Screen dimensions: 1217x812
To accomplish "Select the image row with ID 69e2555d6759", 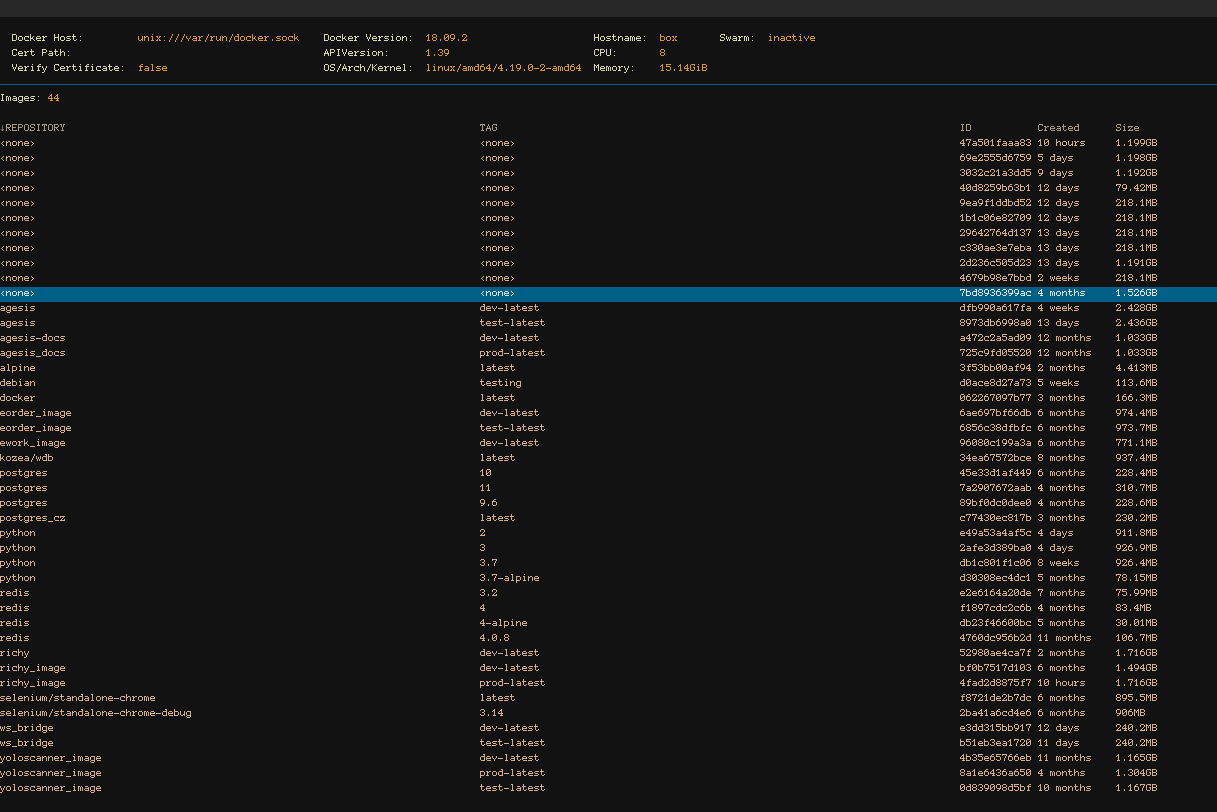I will [x=608, y=158].
